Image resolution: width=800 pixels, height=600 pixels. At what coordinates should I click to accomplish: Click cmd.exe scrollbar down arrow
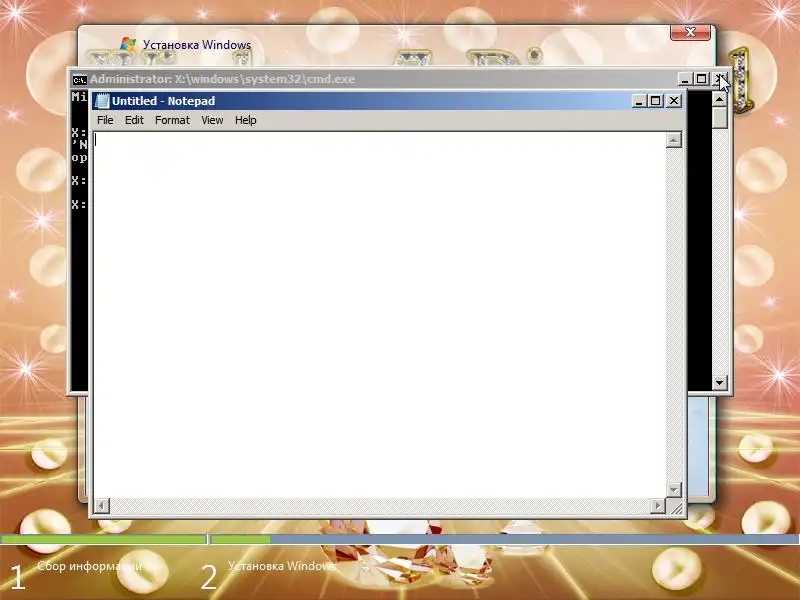(719, 382)
